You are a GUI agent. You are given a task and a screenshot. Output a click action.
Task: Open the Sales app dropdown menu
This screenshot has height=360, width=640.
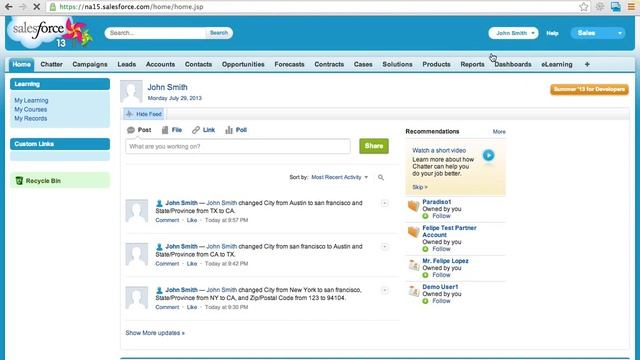pyautogui.click(x=598, y=33)
